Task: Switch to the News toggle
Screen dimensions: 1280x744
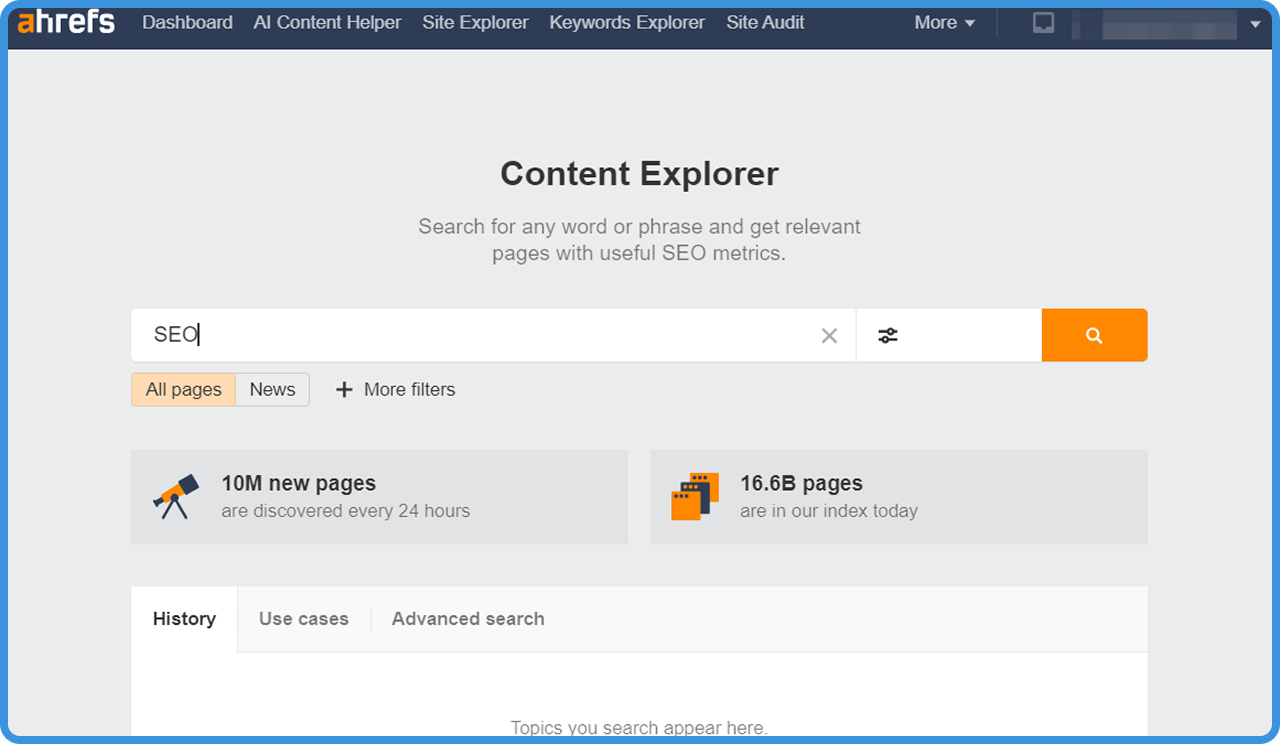Action: tap(272, 390)
